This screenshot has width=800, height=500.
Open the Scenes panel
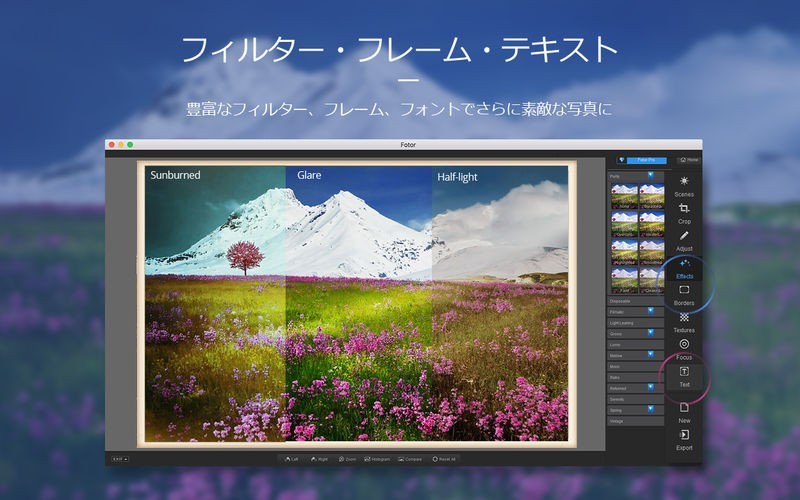684,184
